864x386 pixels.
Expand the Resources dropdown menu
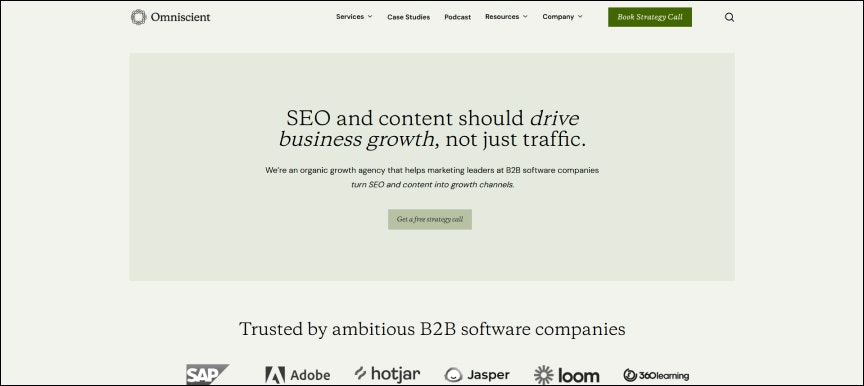coord(506,17)
